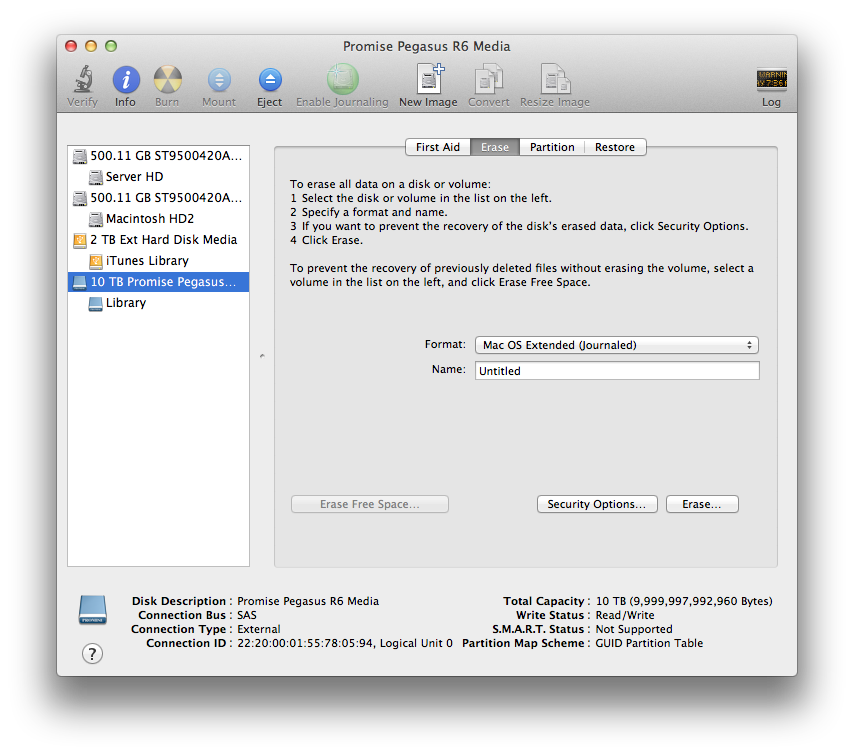Select the iTunes Library volume
Screen dimensions: 854x755
tap(158, 261)
